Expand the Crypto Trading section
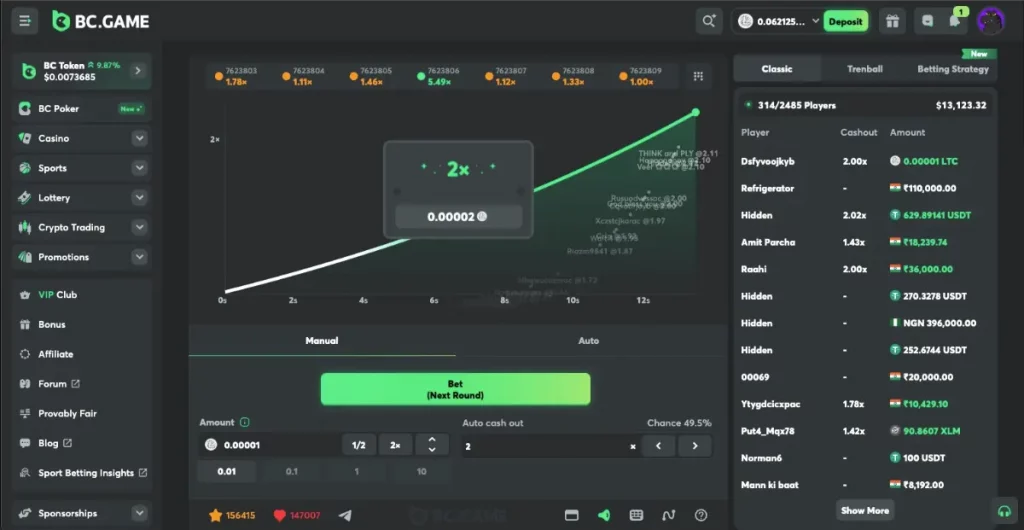Viewport: 1024px width, 530px height. tap(139, 227)
